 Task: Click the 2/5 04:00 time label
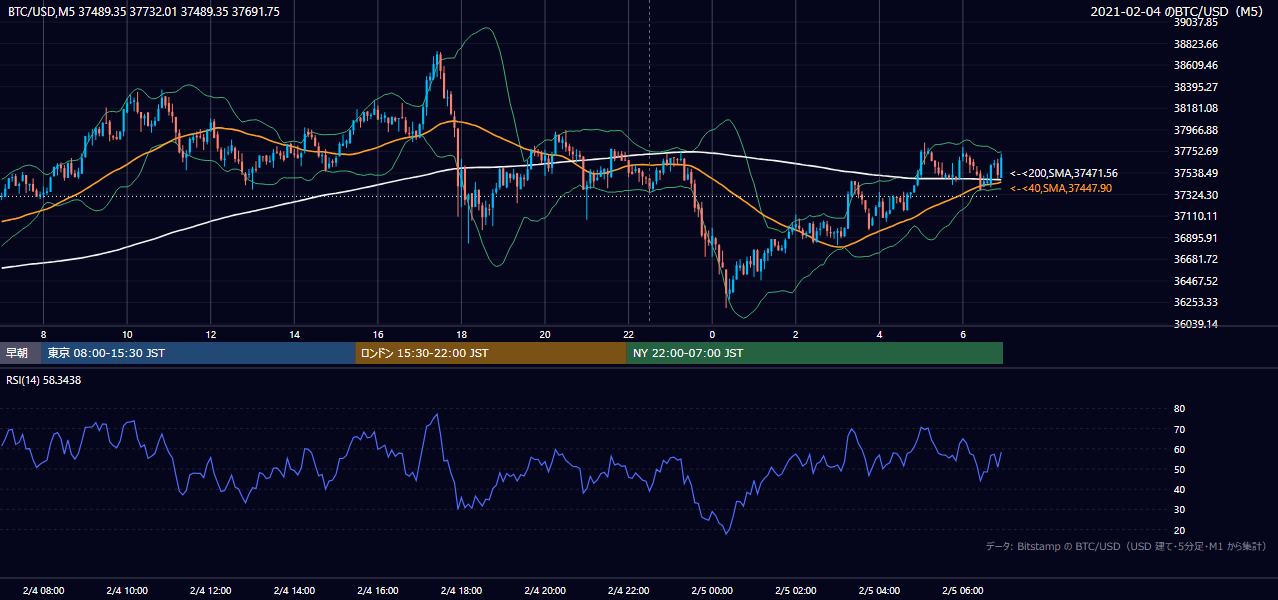pyautogui.click(x=880, y=590)
